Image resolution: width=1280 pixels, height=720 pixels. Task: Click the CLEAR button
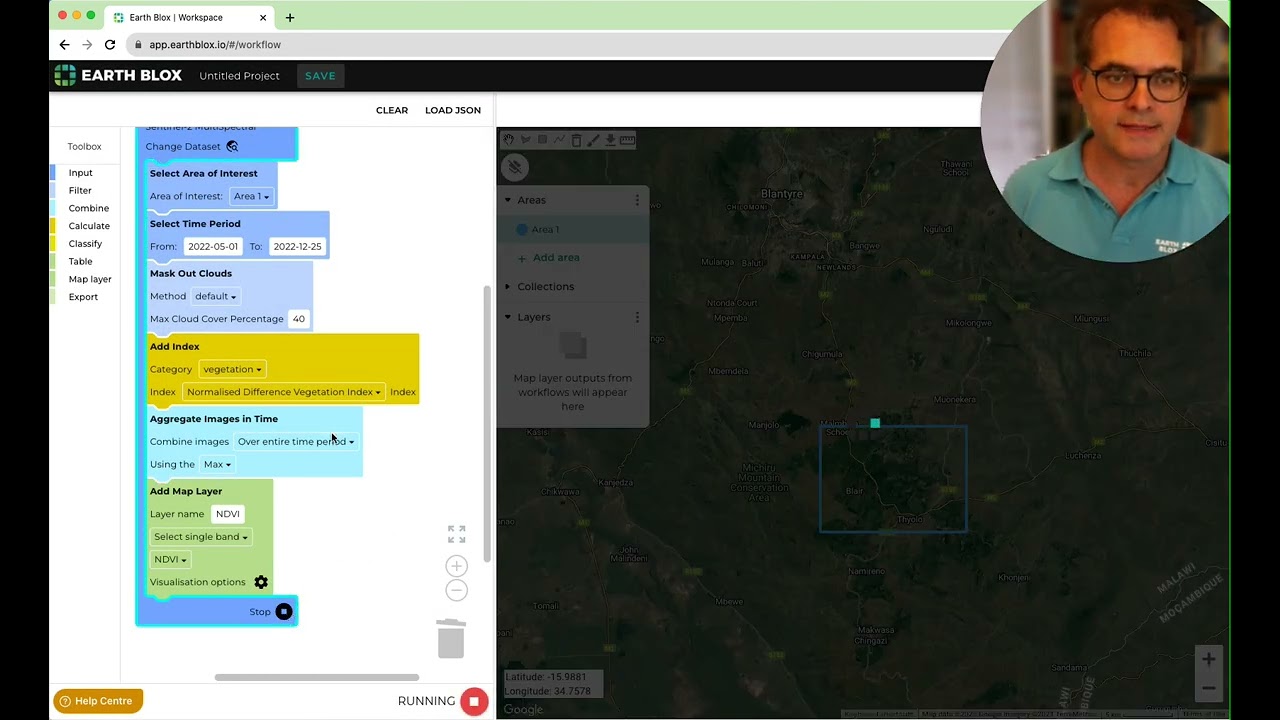pyautogui.click(x=392, y=110)
